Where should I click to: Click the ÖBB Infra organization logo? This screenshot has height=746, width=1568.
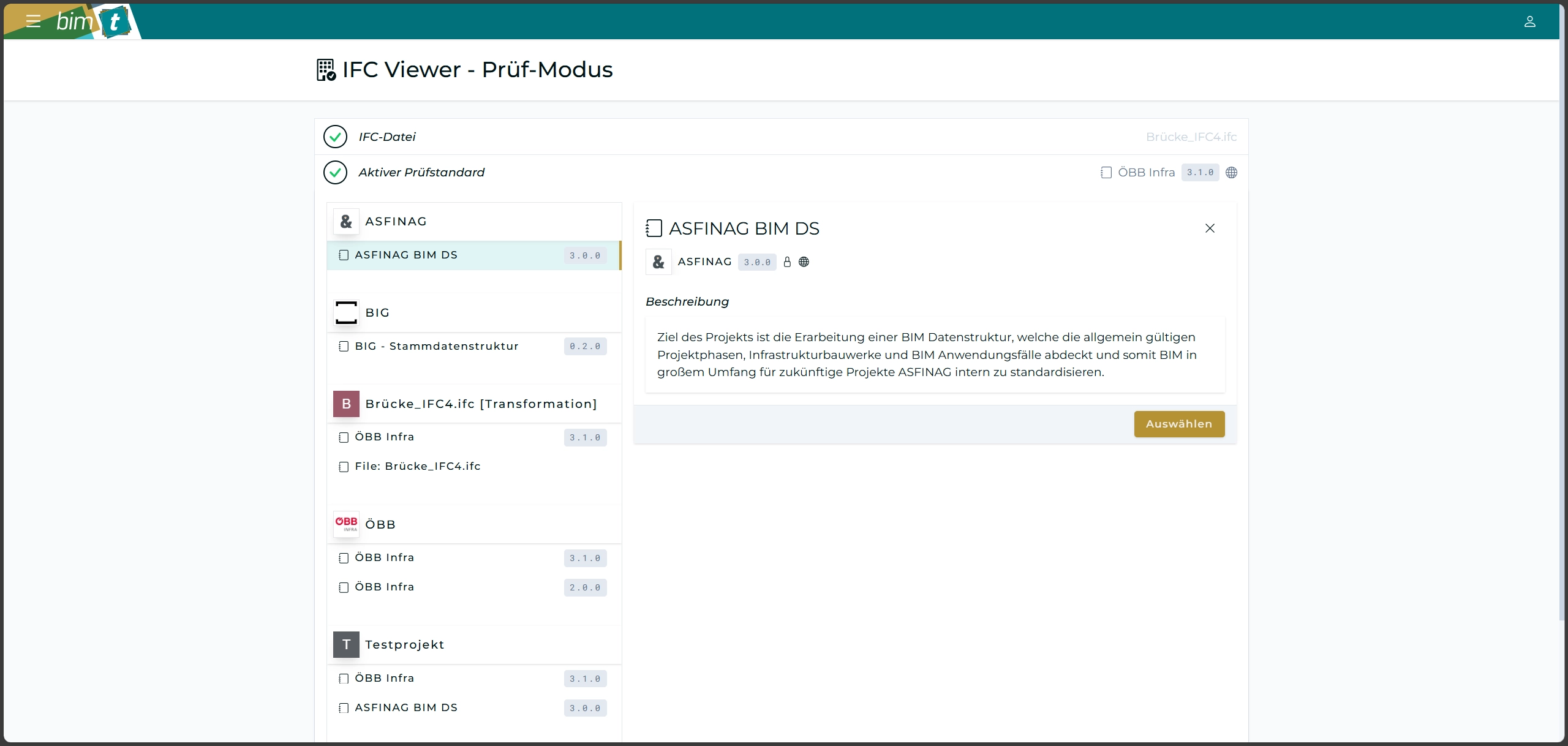point(346,524)
